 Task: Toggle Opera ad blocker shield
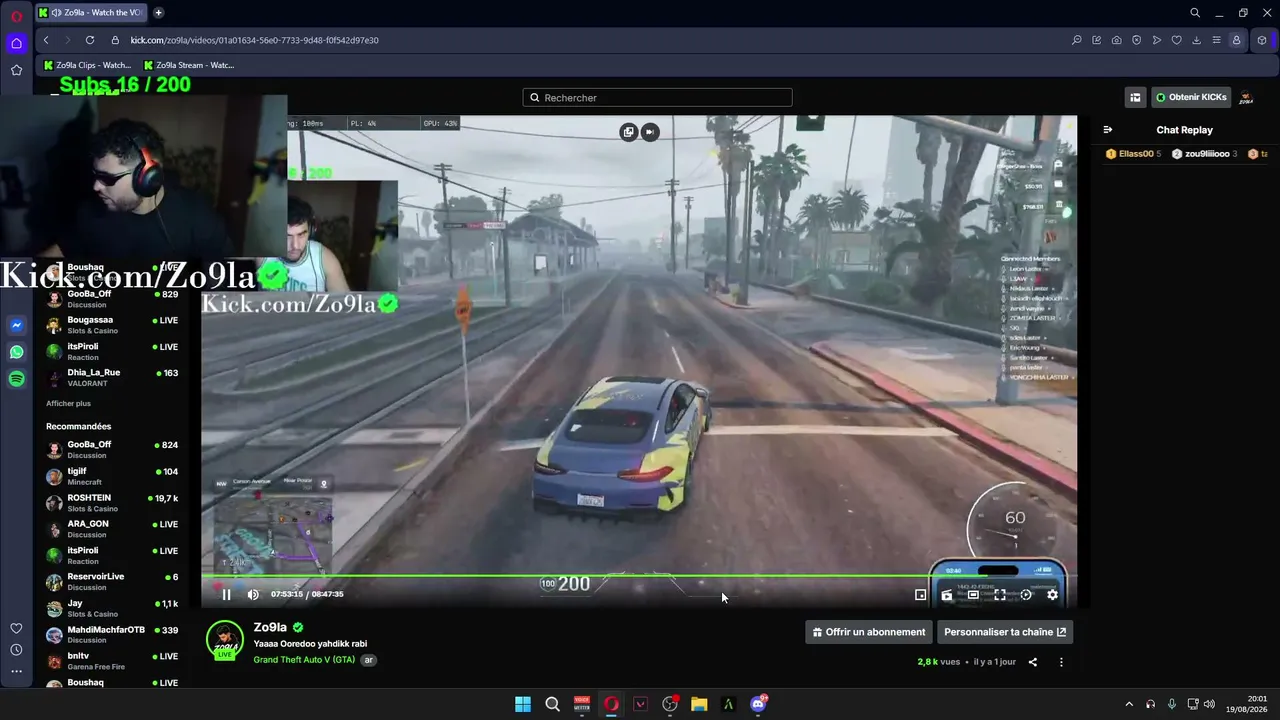(x=1136, y=40)
